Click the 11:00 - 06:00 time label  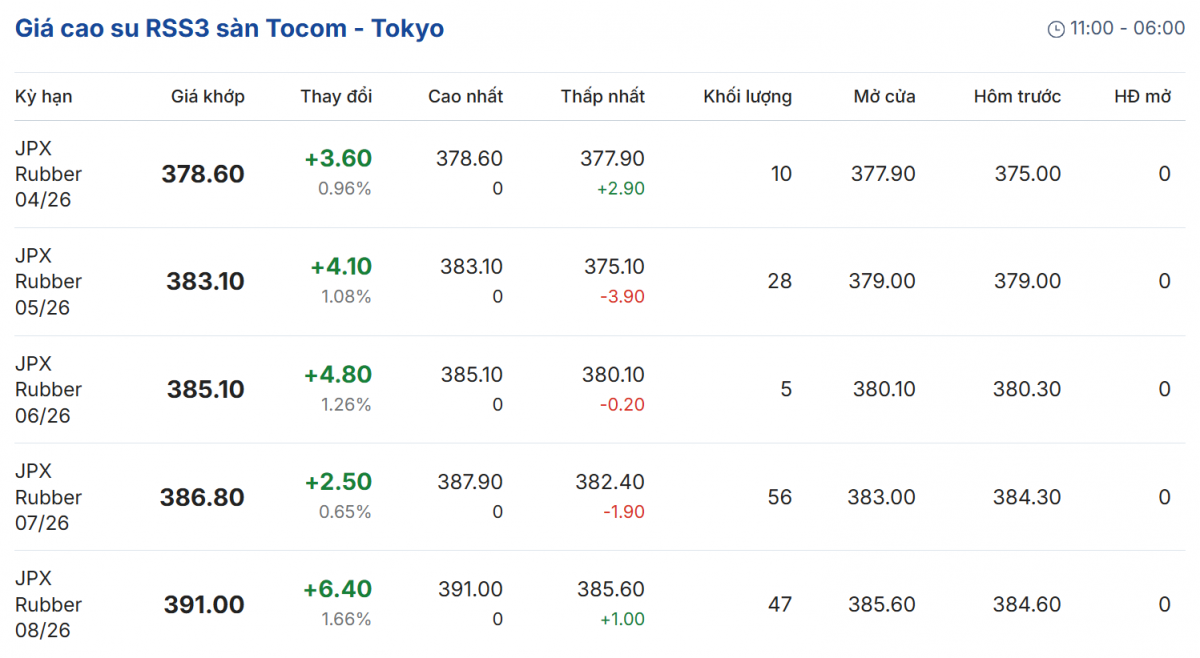(x=1127, y=28)
